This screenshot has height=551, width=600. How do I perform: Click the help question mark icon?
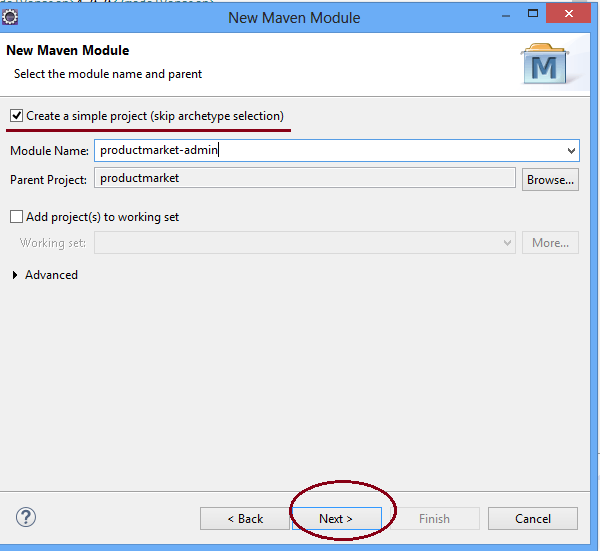click(26, 518)
